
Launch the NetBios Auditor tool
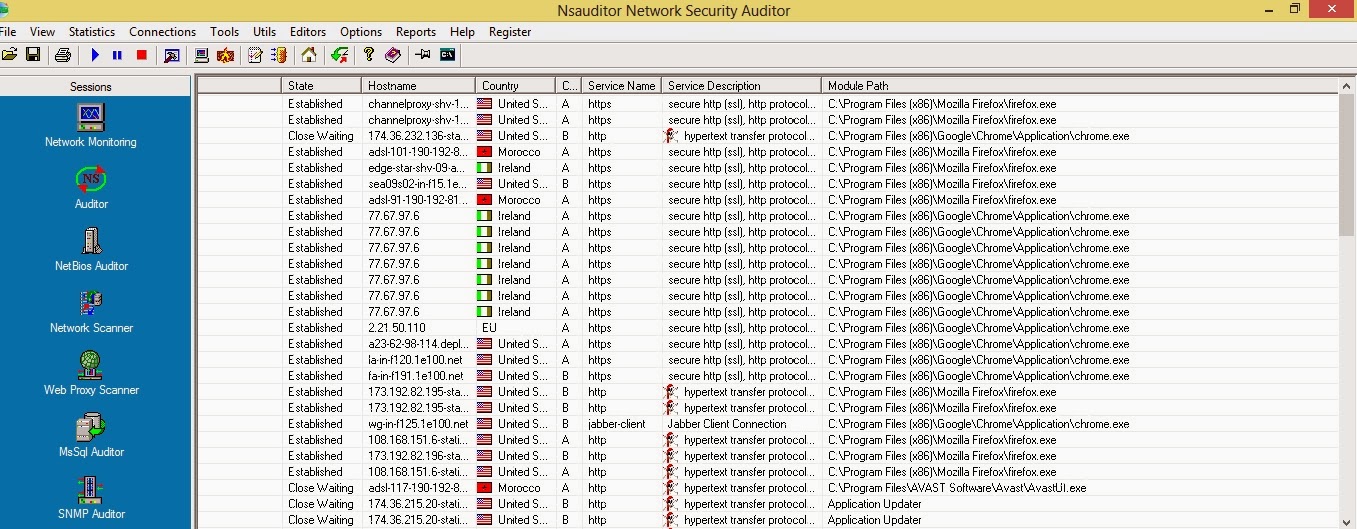(91, 248)
